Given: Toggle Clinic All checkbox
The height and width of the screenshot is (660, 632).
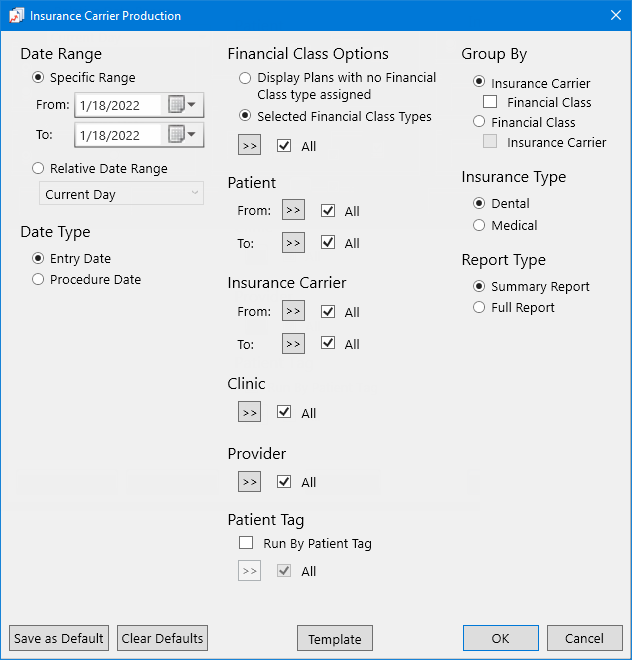Looking at the screenshot, I should point(284,412).
